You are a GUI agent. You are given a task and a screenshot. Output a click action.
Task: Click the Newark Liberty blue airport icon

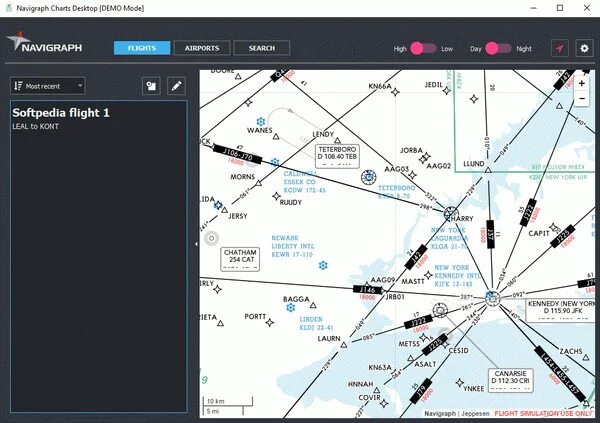coord(323,265)
